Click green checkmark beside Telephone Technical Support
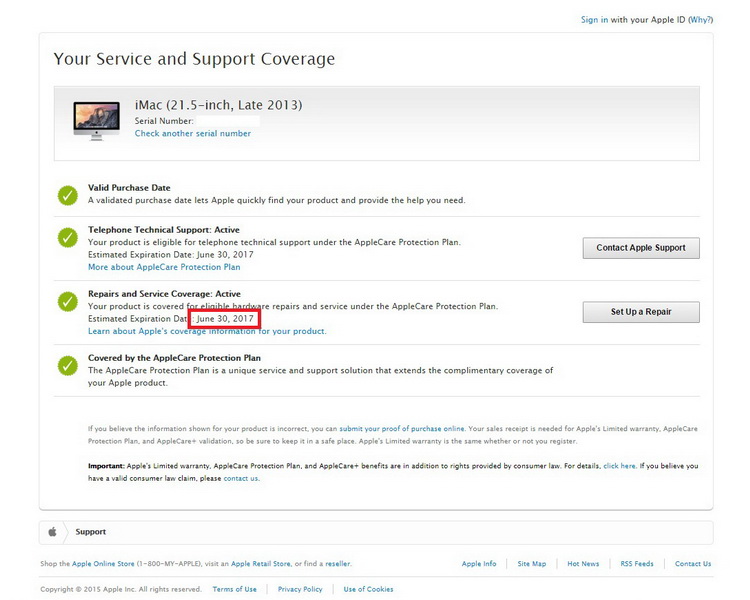The image size is (750, 600). [68, 237]
